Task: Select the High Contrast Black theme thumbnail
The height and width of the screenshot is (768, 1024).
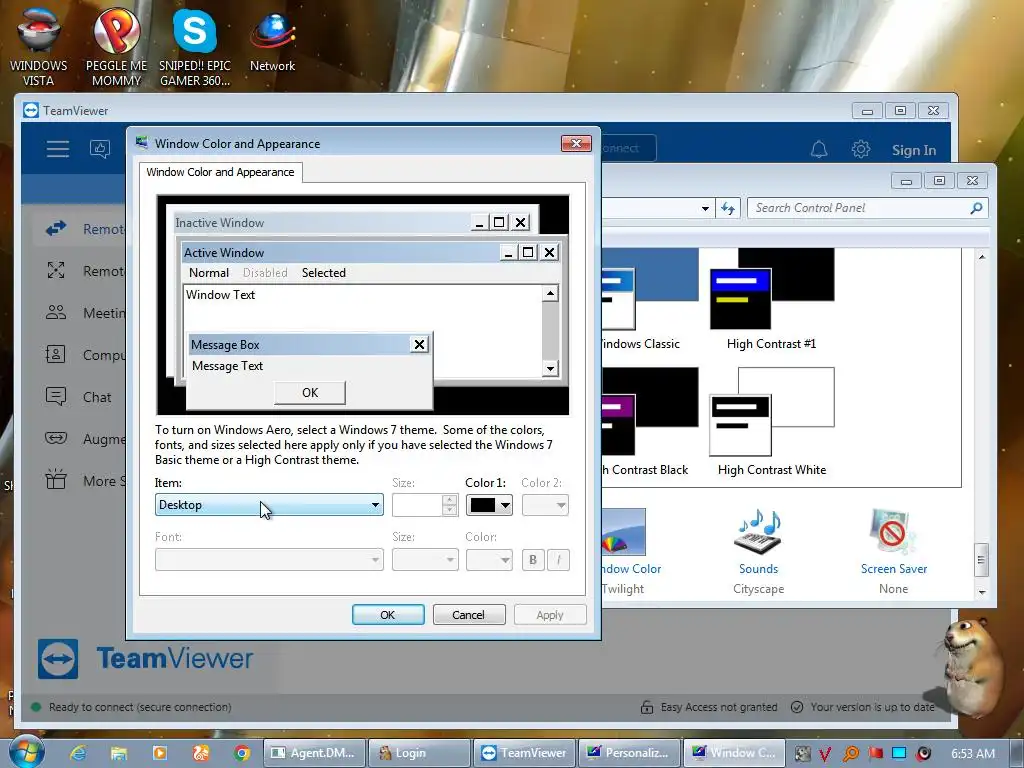Action: pyautogui.click(x=650, y=411)
